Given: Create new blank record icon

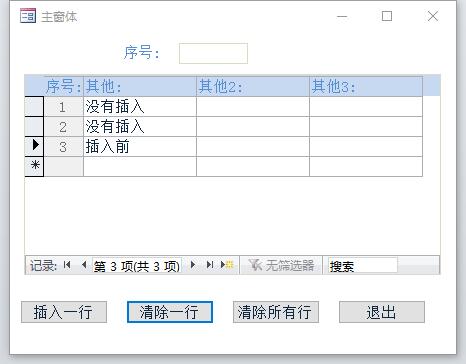Looking at the screenshot, I should (227, 265).
